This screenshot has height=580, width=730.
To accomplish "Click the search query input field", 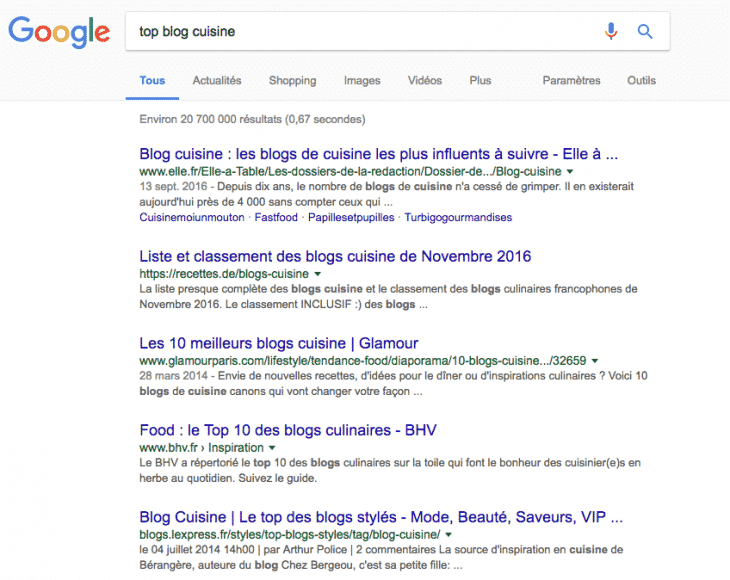I will [x=360, y=31].
